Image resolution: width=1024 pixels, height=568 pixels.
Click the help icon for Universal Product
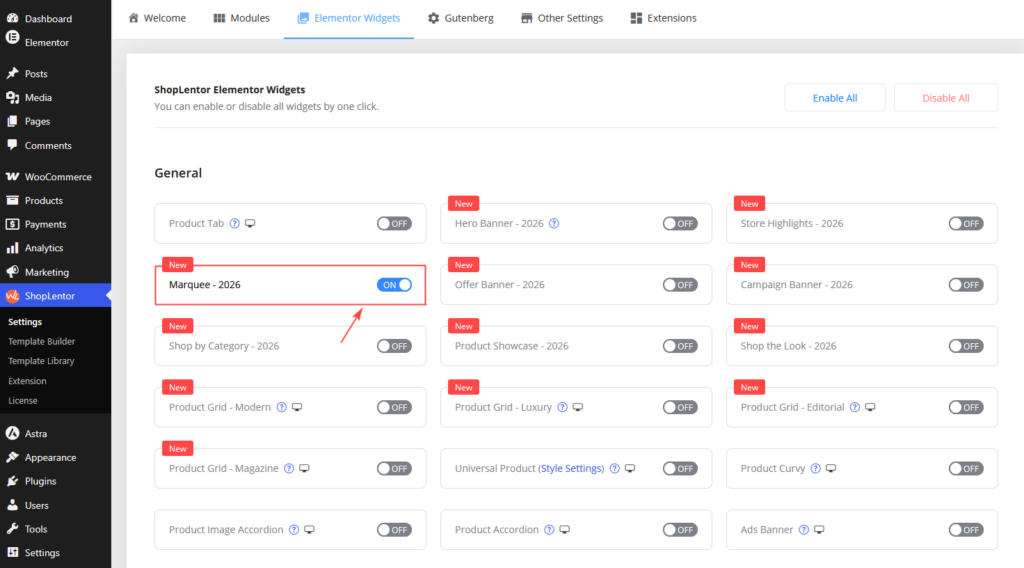tap(615, 468)
